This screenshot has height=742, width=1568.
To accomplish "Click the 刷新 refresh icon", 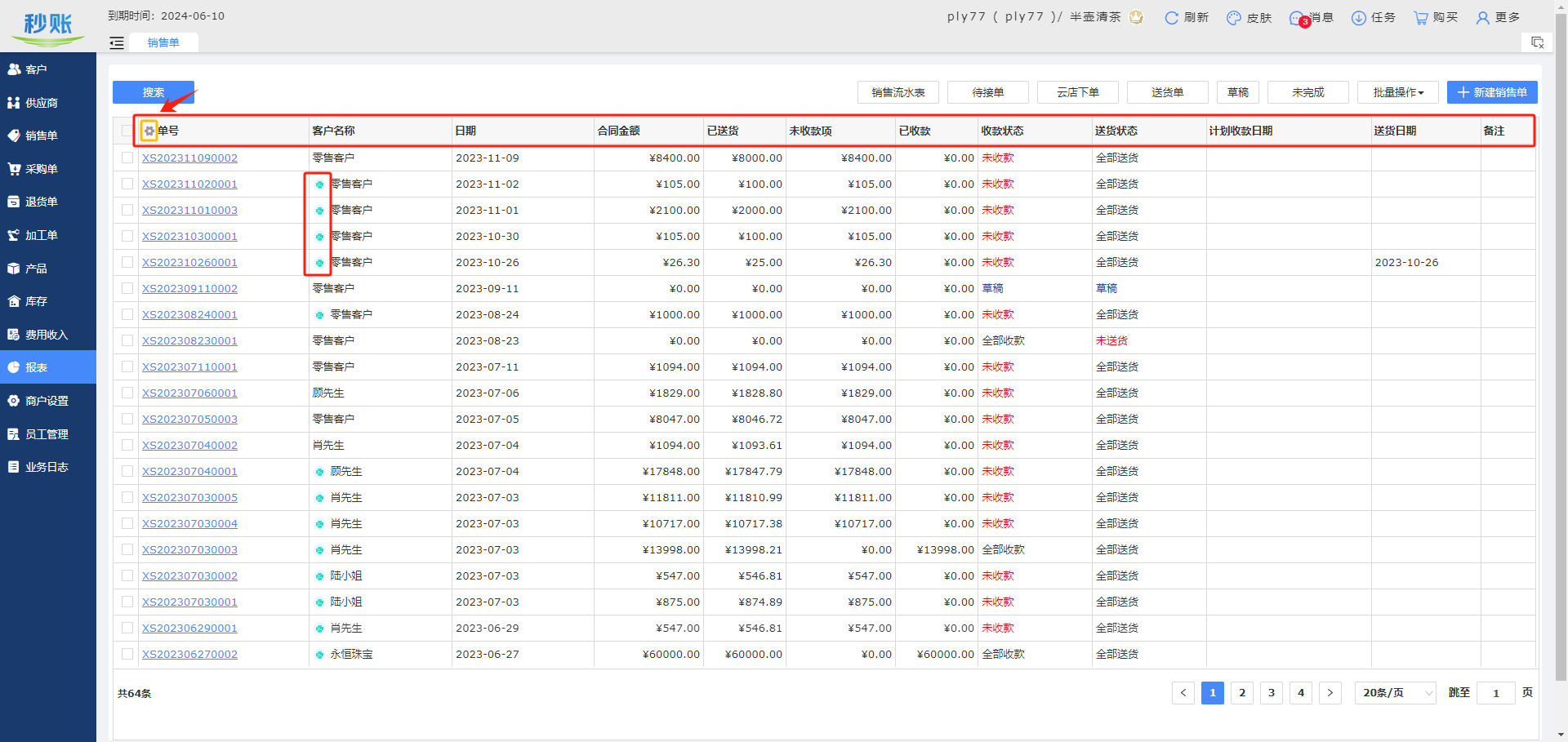I will 1171,17.
